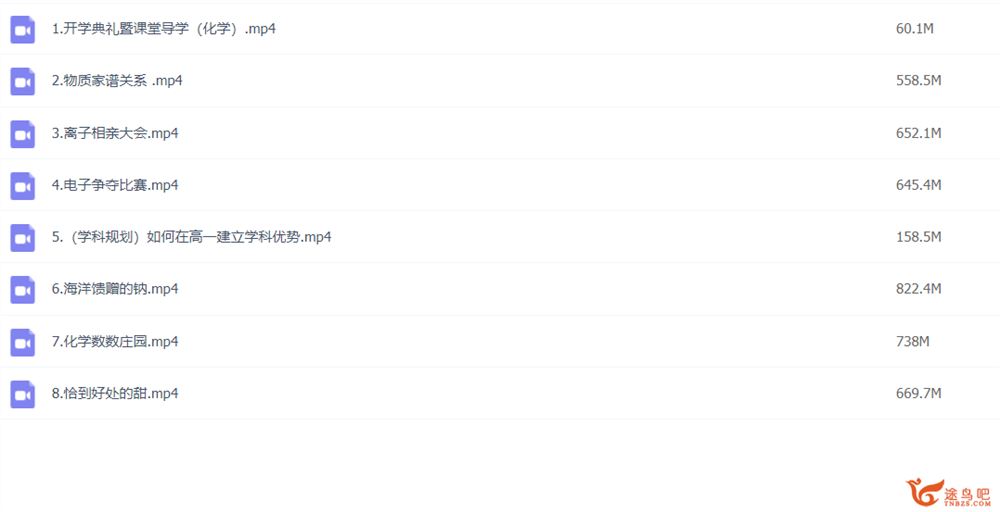Open 5.如何在高一建立学科优势.mp4 file
The width and height of the screenshot is (1000, 512).
pyautogui.click(x=191, y=237)
